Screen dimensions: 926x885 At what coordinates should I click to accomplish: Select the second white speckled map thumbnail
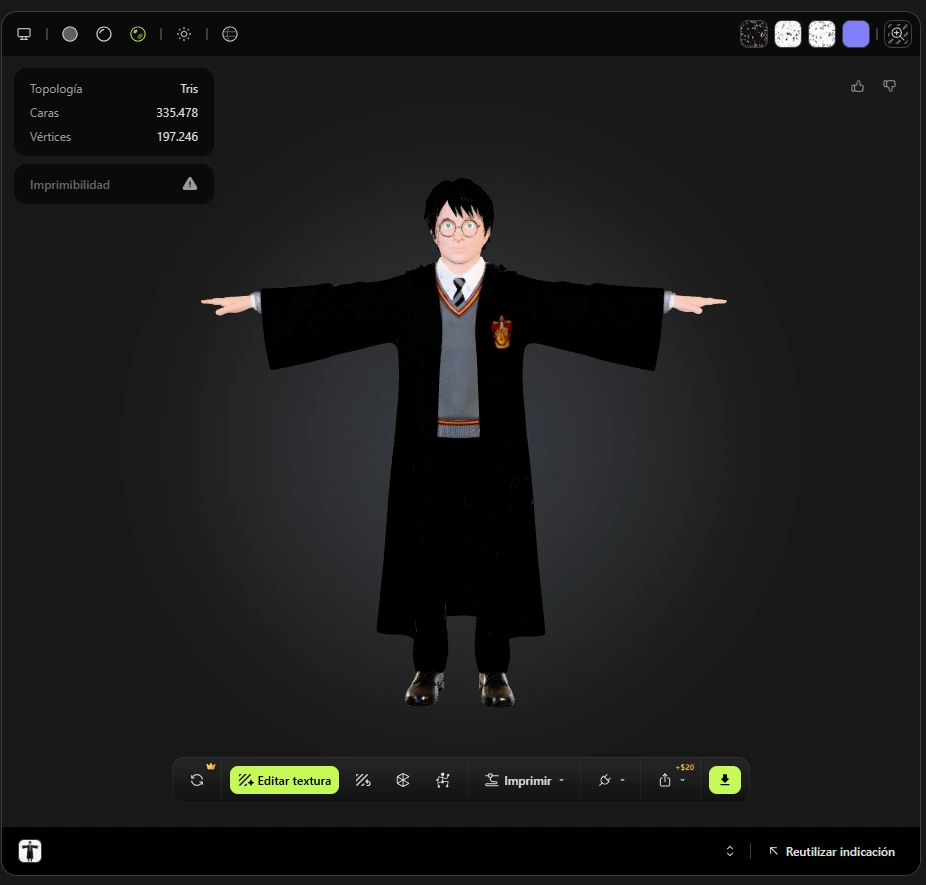[821, 34]
